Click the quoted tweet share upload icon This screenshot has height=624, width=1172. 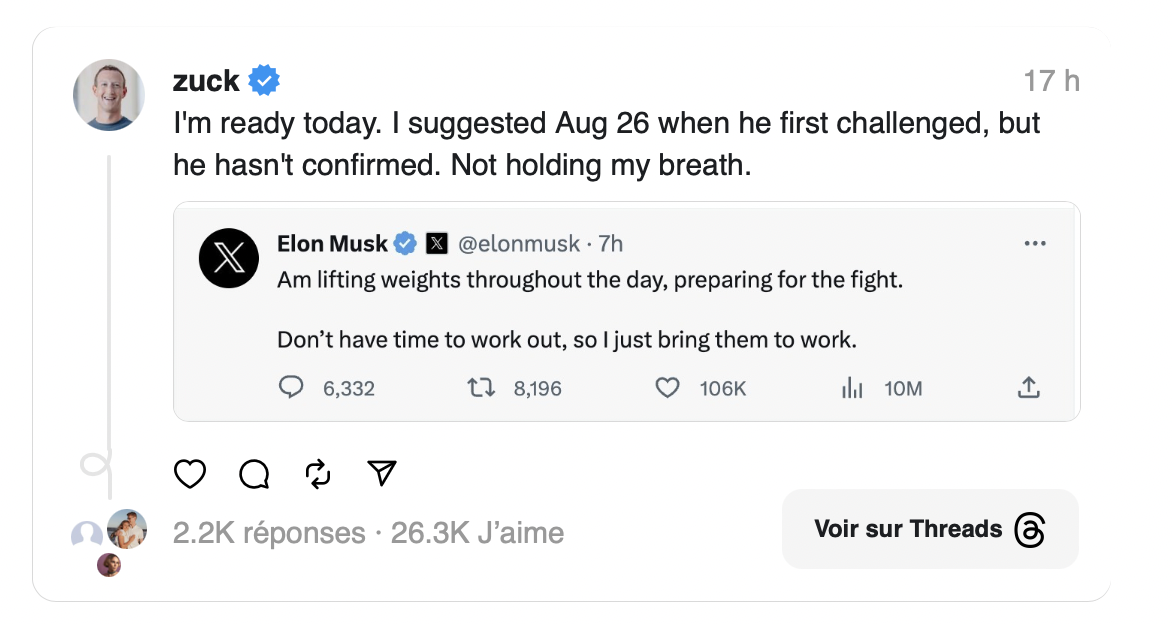pyautogui.click(x=1029, y=388)
